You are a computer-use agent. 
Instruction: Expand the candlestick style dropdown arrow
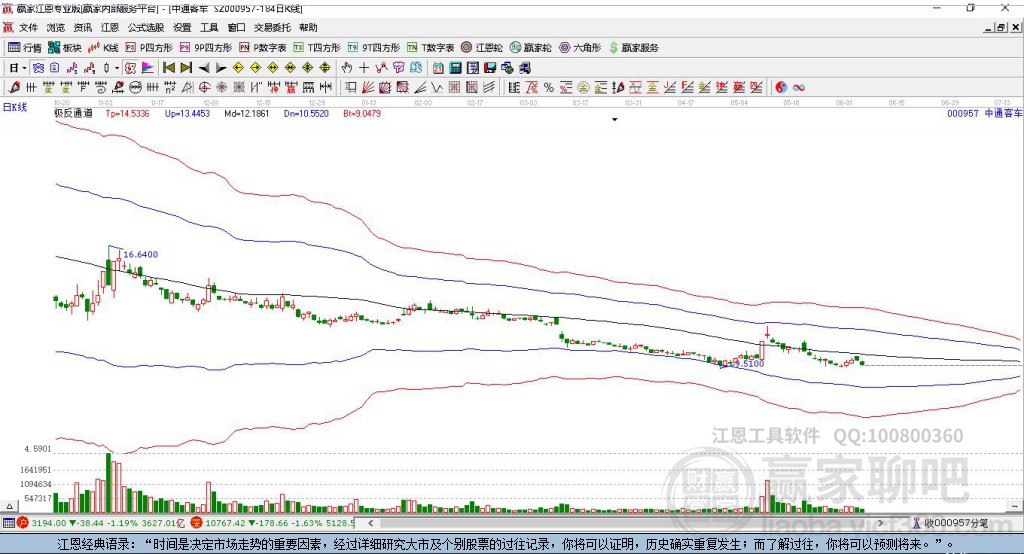117,68
